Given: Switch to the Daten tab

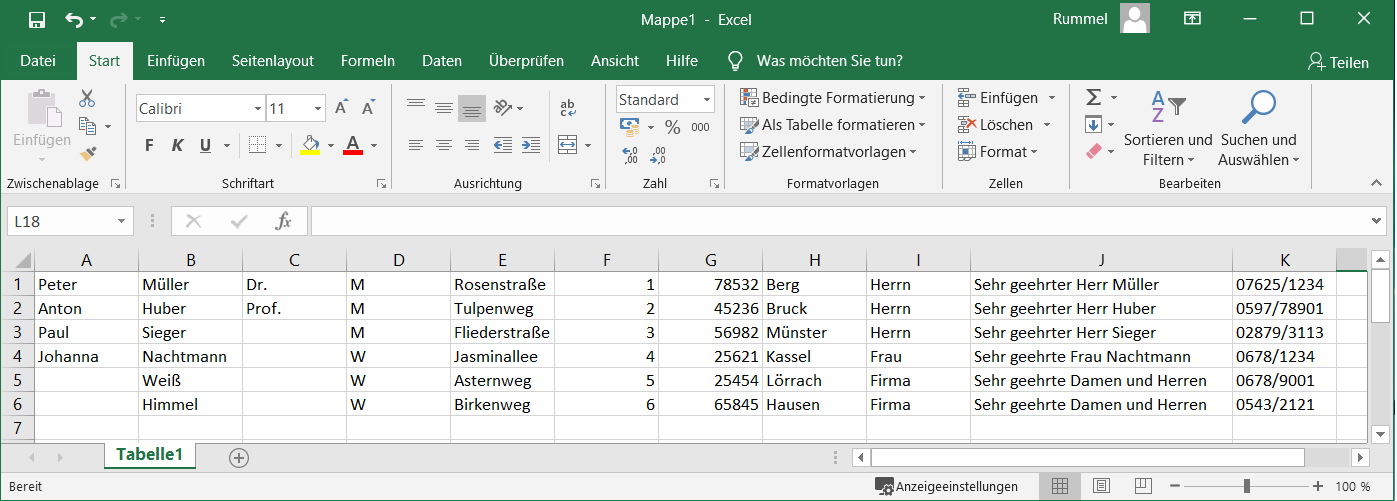Looking at the screenshot, I should [x=442, y=61].
